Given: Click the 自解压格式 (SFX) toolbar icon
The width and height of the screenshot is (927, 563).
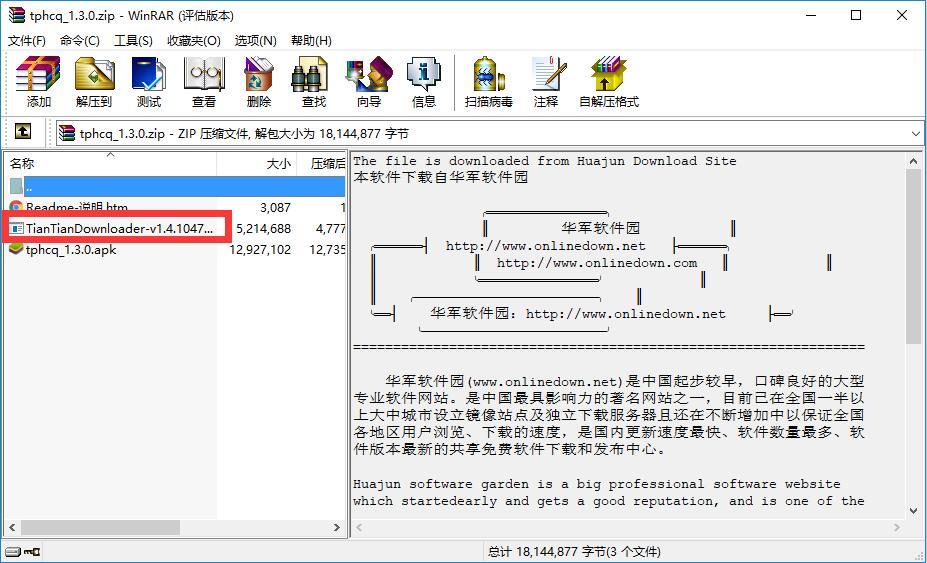Looking at the screenshot, I should pos(608,74).
